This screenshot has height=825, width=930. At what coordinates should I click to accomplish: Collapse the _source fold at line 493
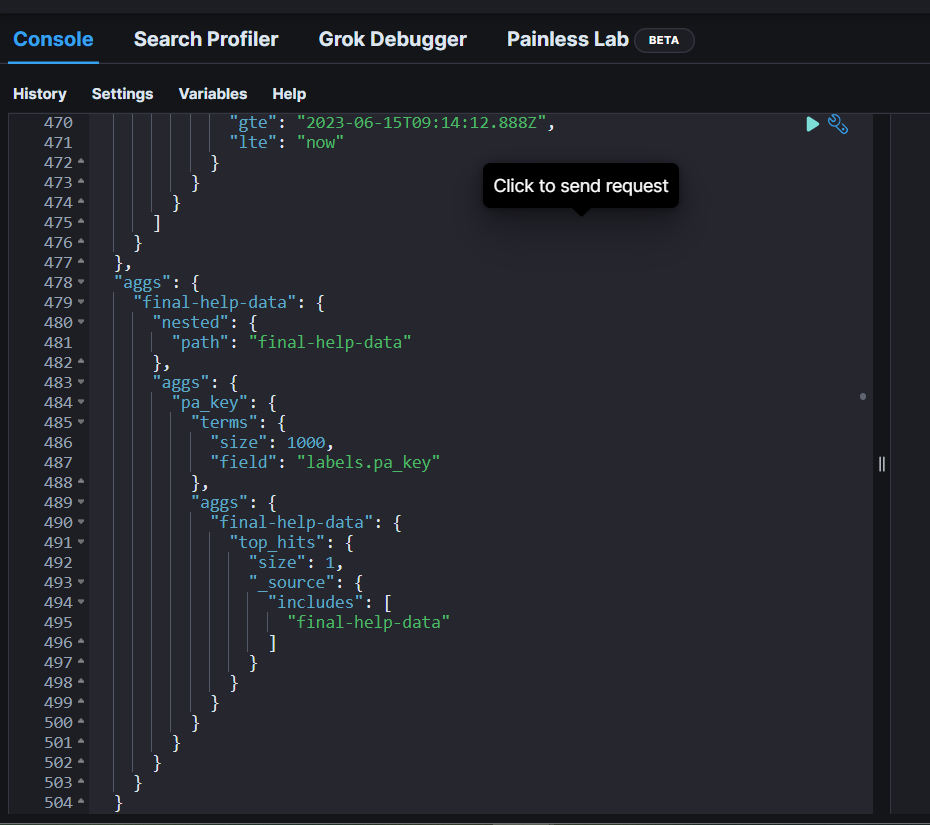click(x=81, y=582)
